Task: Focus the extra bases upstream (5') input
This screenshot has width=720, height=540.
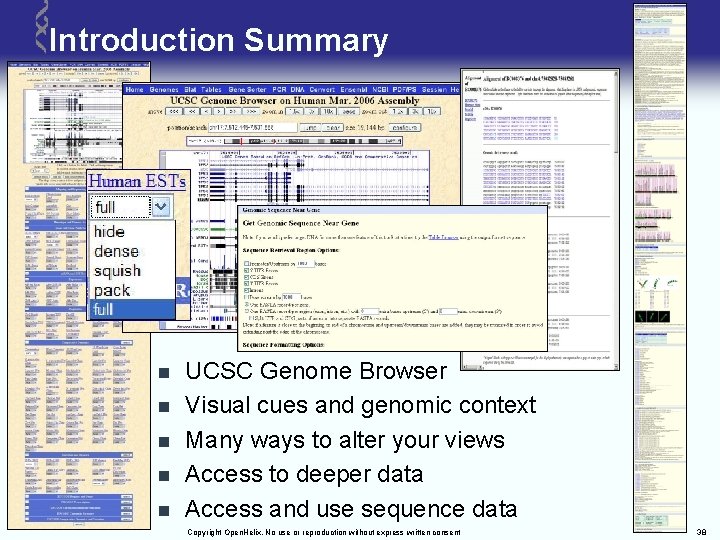Action: coord(370,311)
